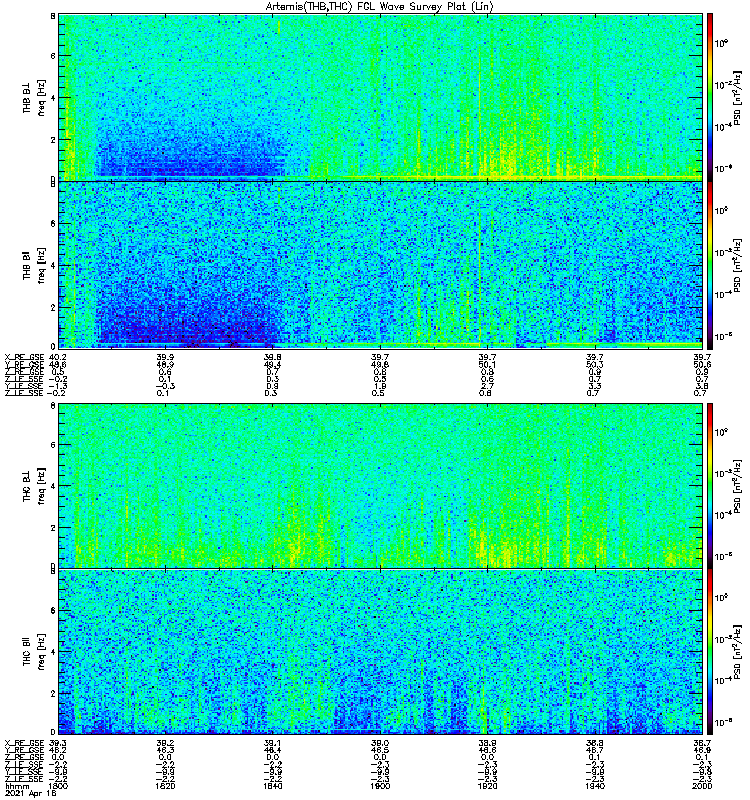Click the X_RE_GSE row label under THB panels
The image size is (750, 800).
coord(24,357)
